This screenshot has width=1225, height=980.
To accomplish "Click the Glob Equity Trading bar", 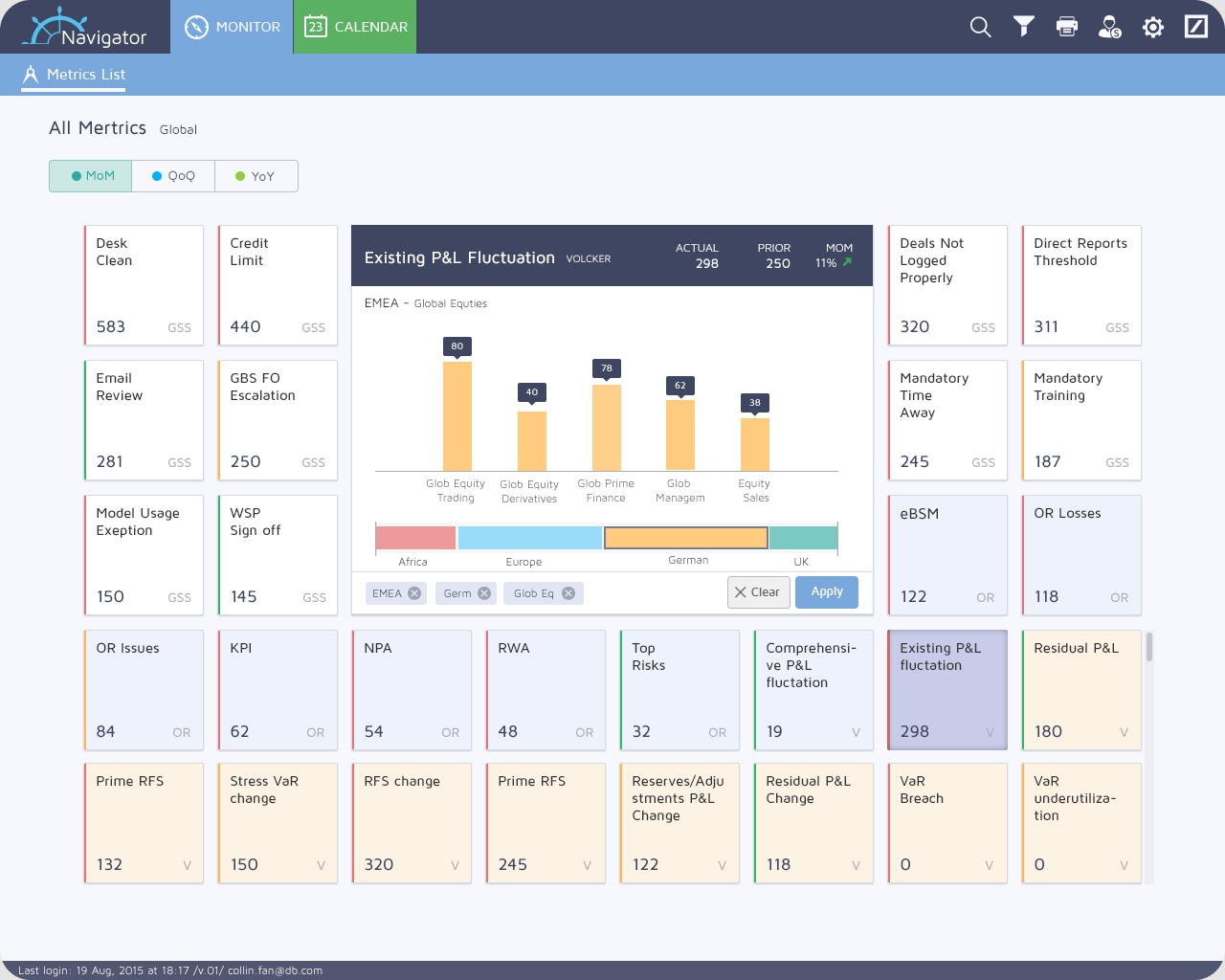I will click(457, 416).
